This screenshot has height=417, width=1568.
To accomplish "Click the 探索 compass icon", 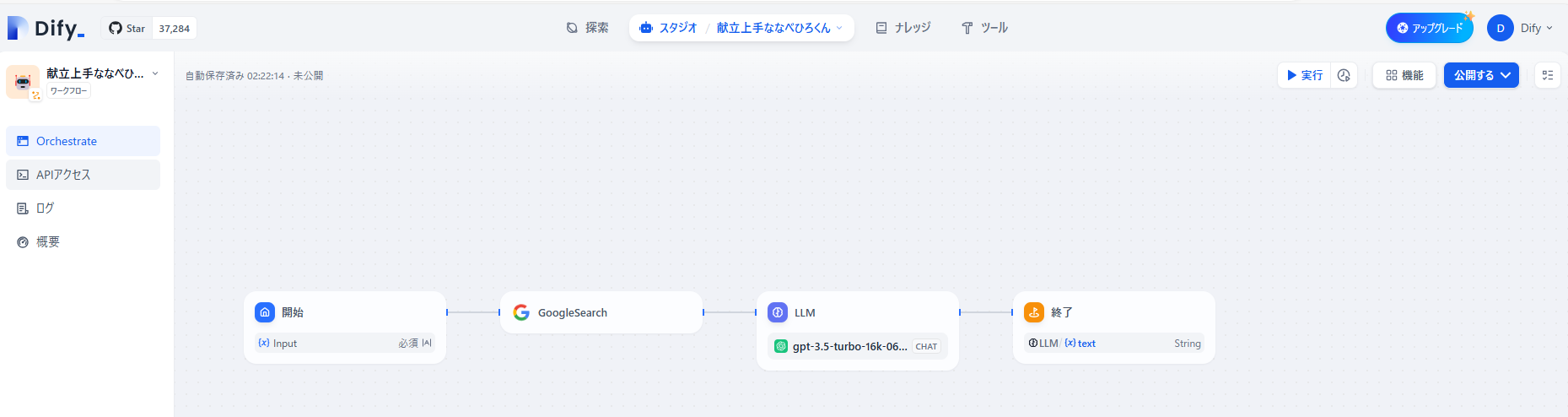I will point(572,28).
